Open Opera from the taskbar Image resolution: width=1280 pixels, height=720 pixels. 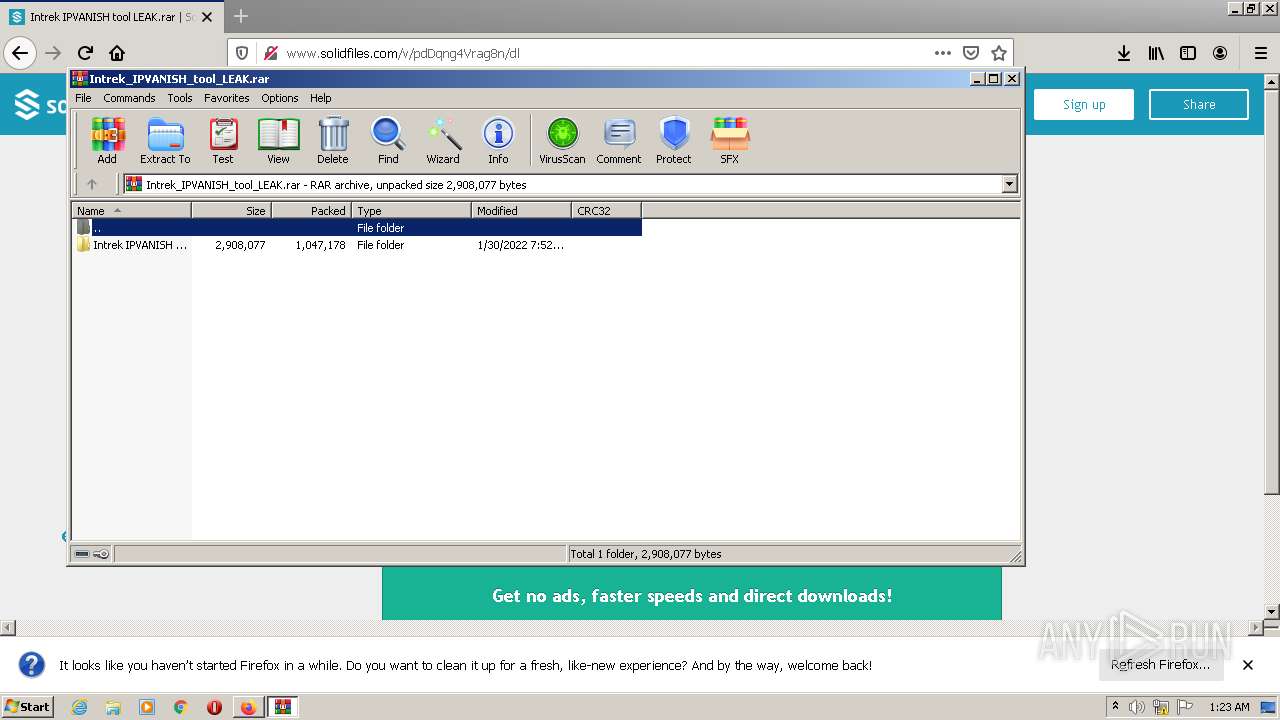point(214,707)
